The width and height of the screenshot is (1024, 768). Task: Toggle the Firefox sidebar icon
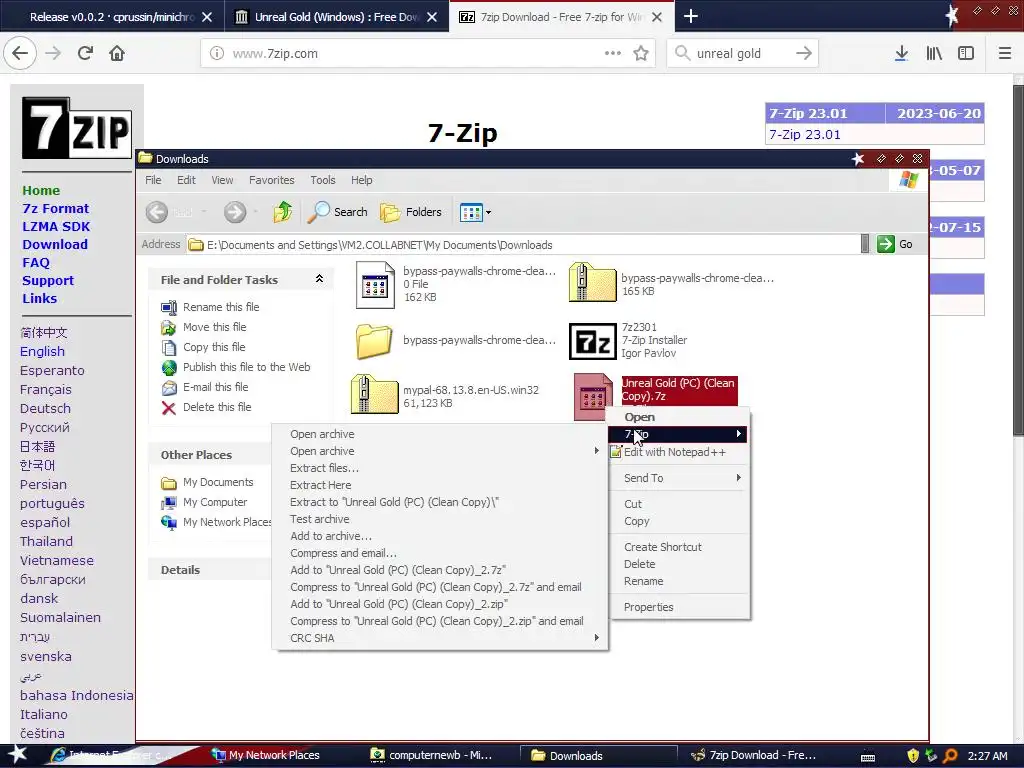point(966,54)
